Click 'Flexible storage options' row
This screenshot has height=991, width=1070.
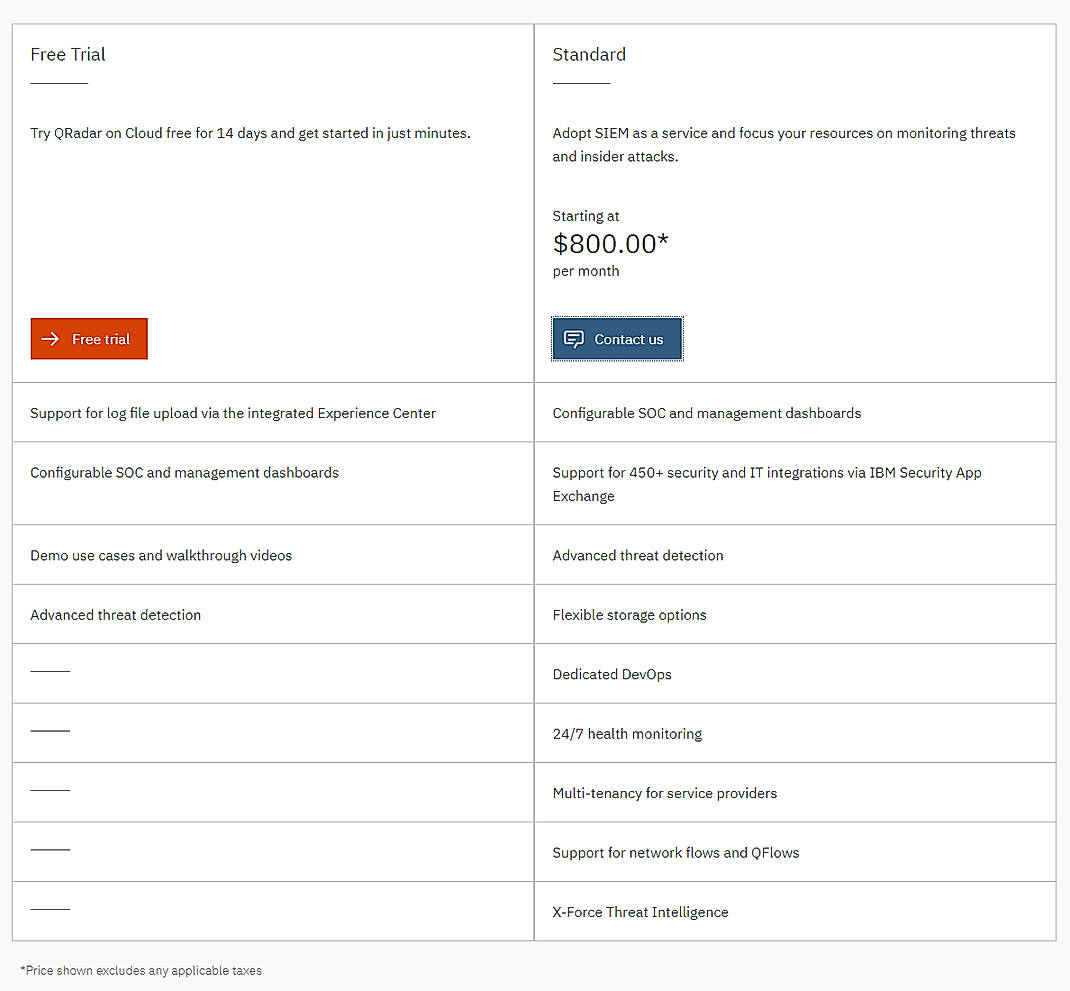point(795,614)
